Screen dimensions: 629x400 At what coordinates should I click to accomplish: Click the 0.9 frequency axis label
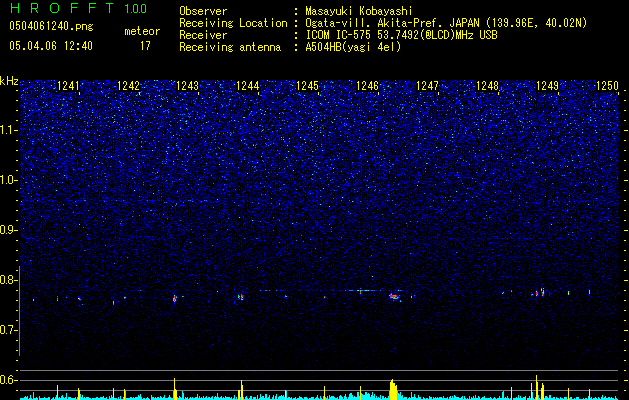8,230
